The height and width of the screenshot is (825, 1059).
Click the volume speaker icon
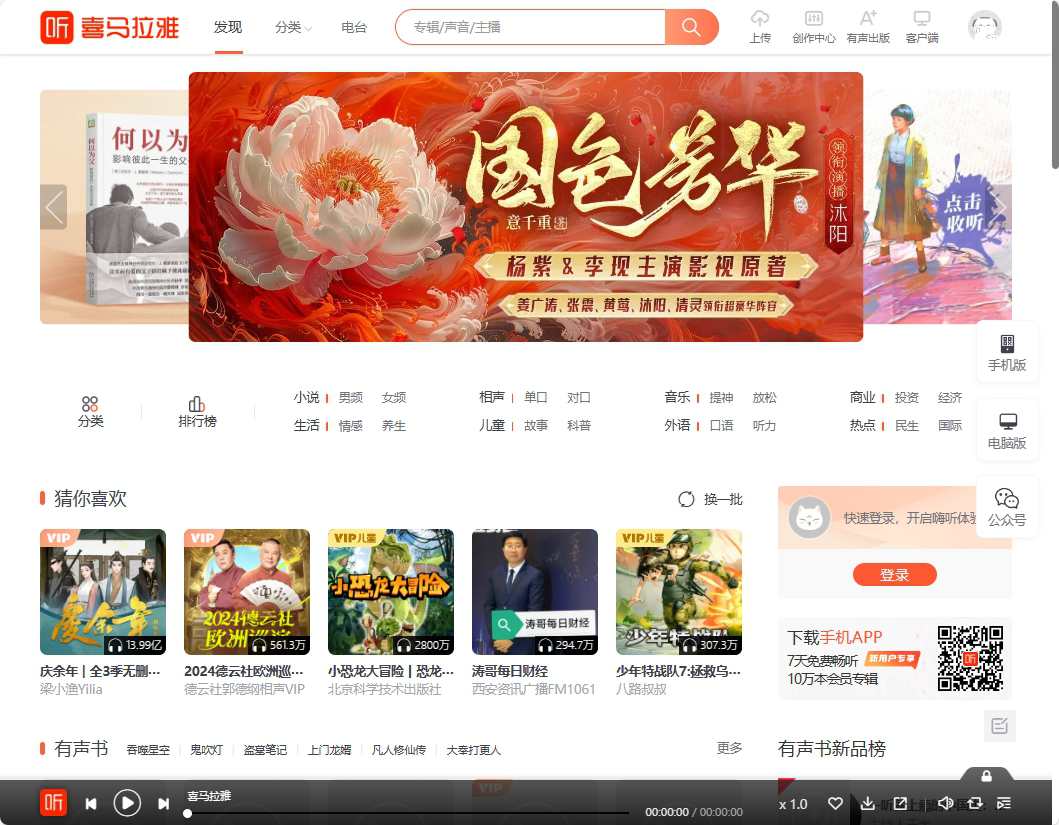tap(946, 803)
